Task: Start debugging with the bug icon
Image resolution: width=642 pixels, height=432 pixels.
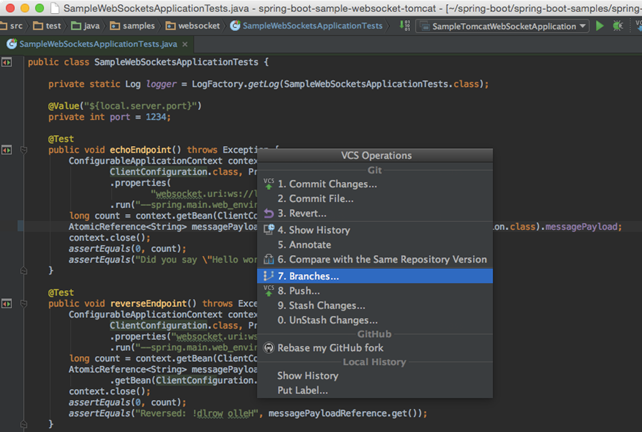Action: [618, 26]
